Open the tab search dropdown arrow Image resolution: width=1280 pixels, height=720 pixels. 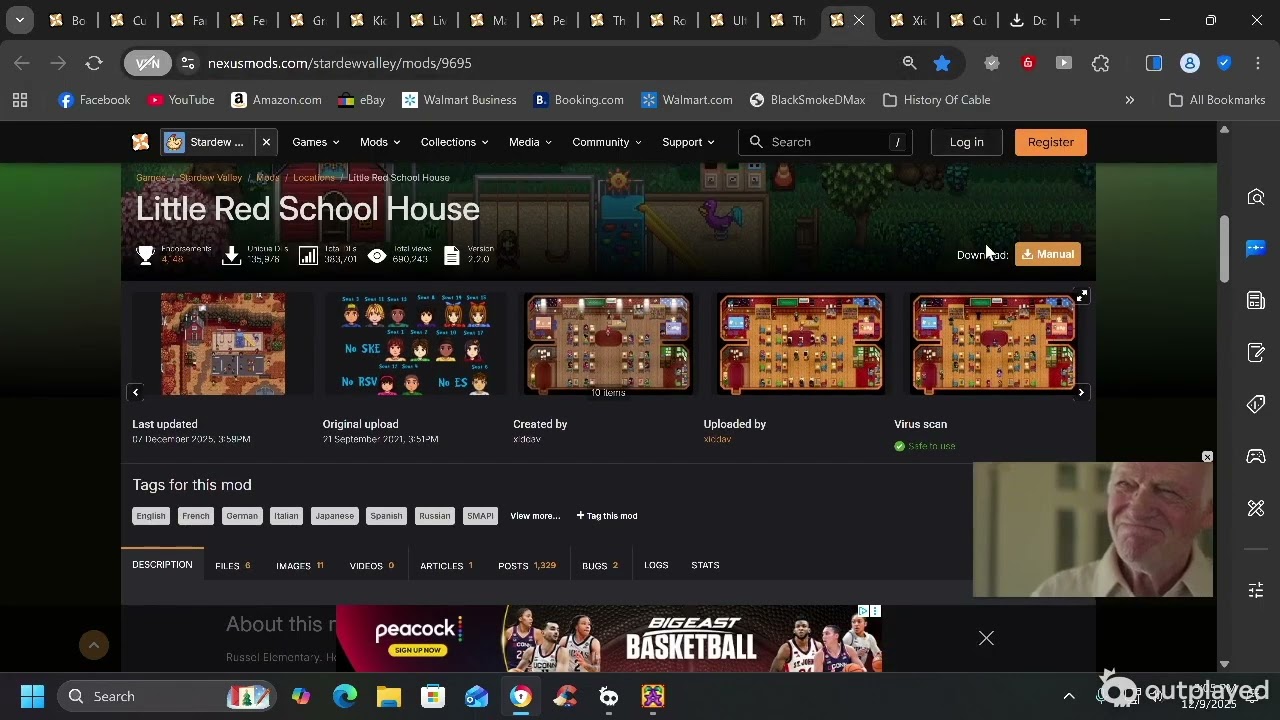19,20
